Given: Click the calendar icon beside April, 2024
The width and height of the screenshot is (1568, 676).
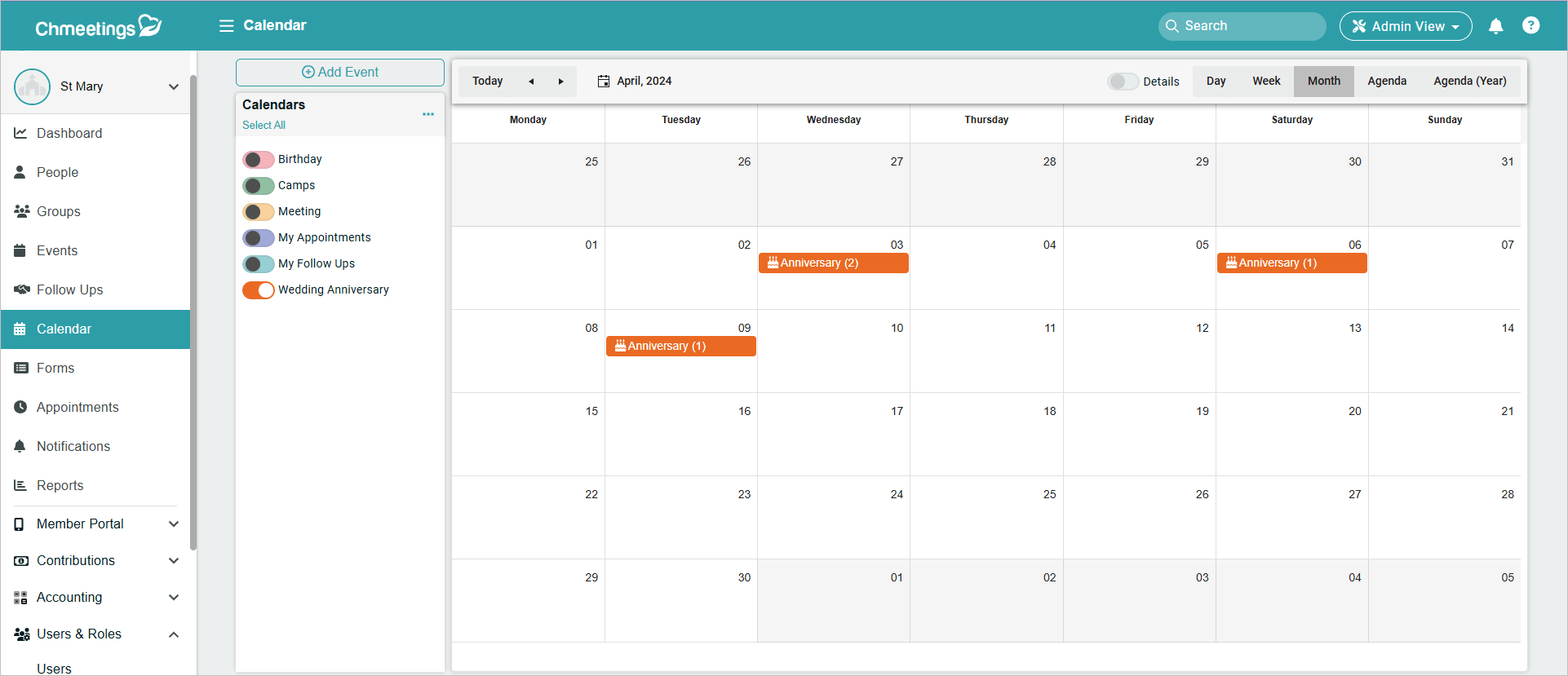Looking at the screenshot, I should pos(604,81).
